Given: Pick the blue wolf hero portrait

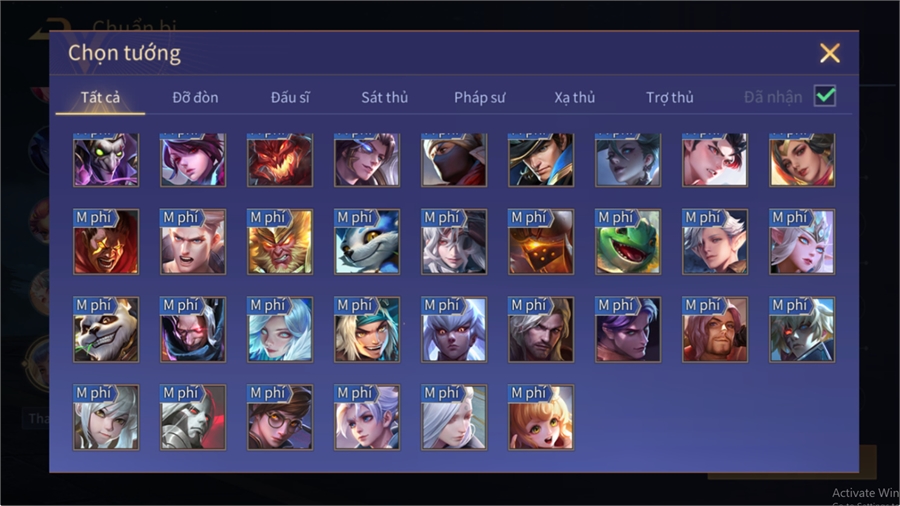Looking at the screenshot, I should (x=367, y=242).
